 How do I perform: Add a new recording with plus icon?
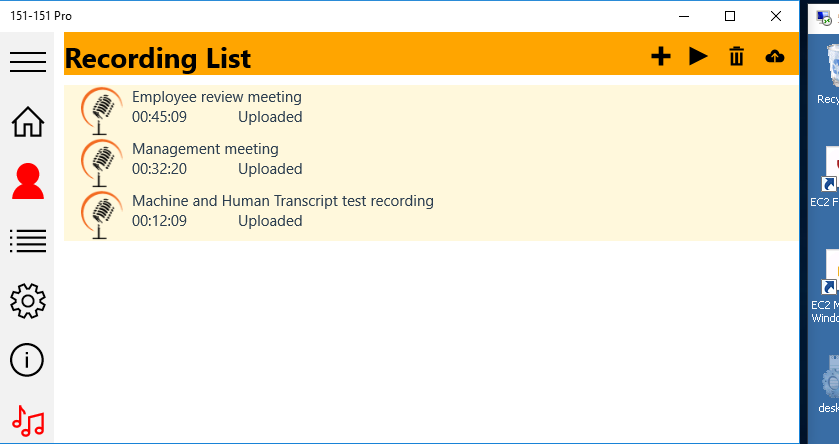pos(660,57)
